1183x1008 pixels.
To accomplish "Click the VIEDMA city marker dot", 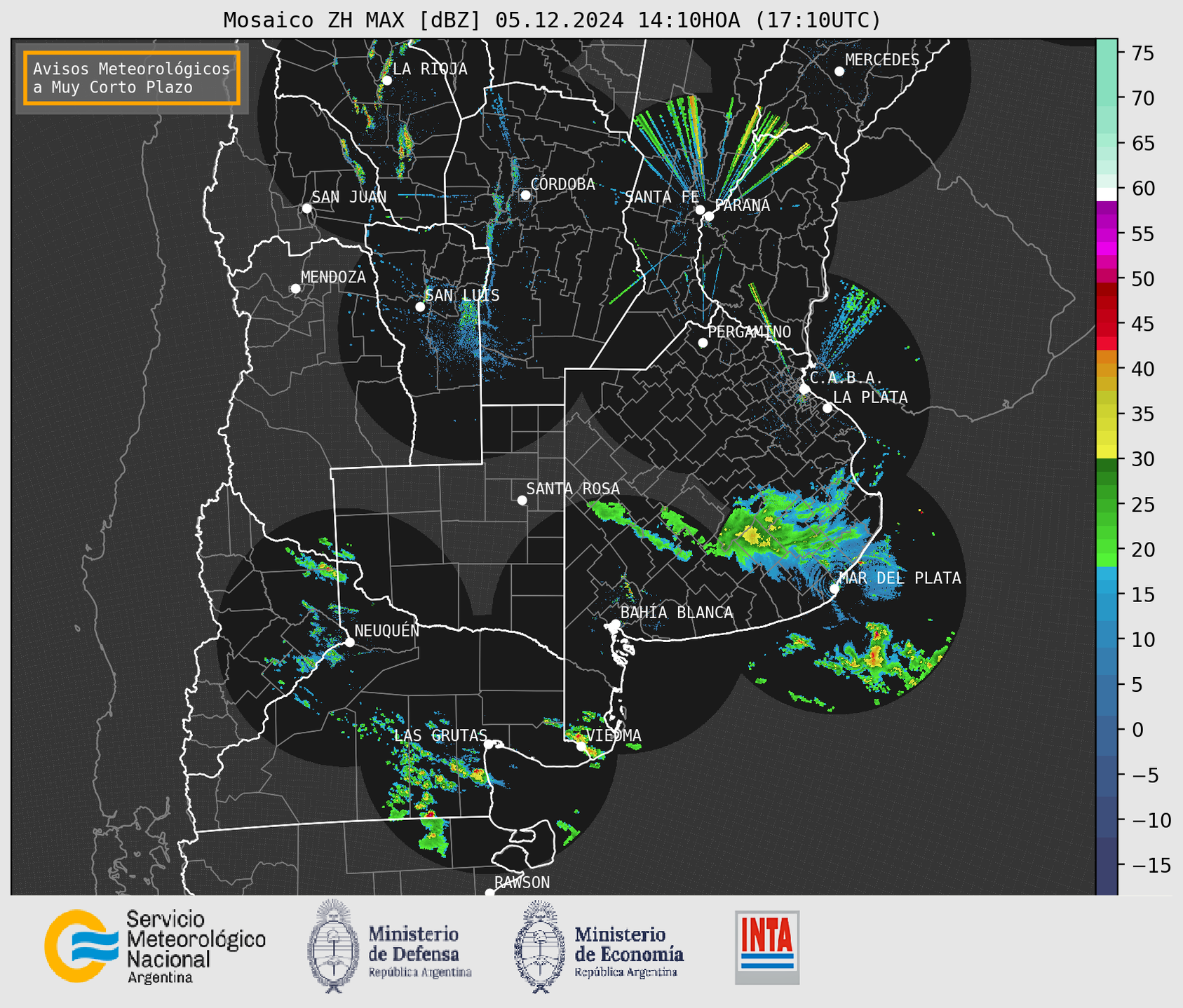I will (581, 746).
